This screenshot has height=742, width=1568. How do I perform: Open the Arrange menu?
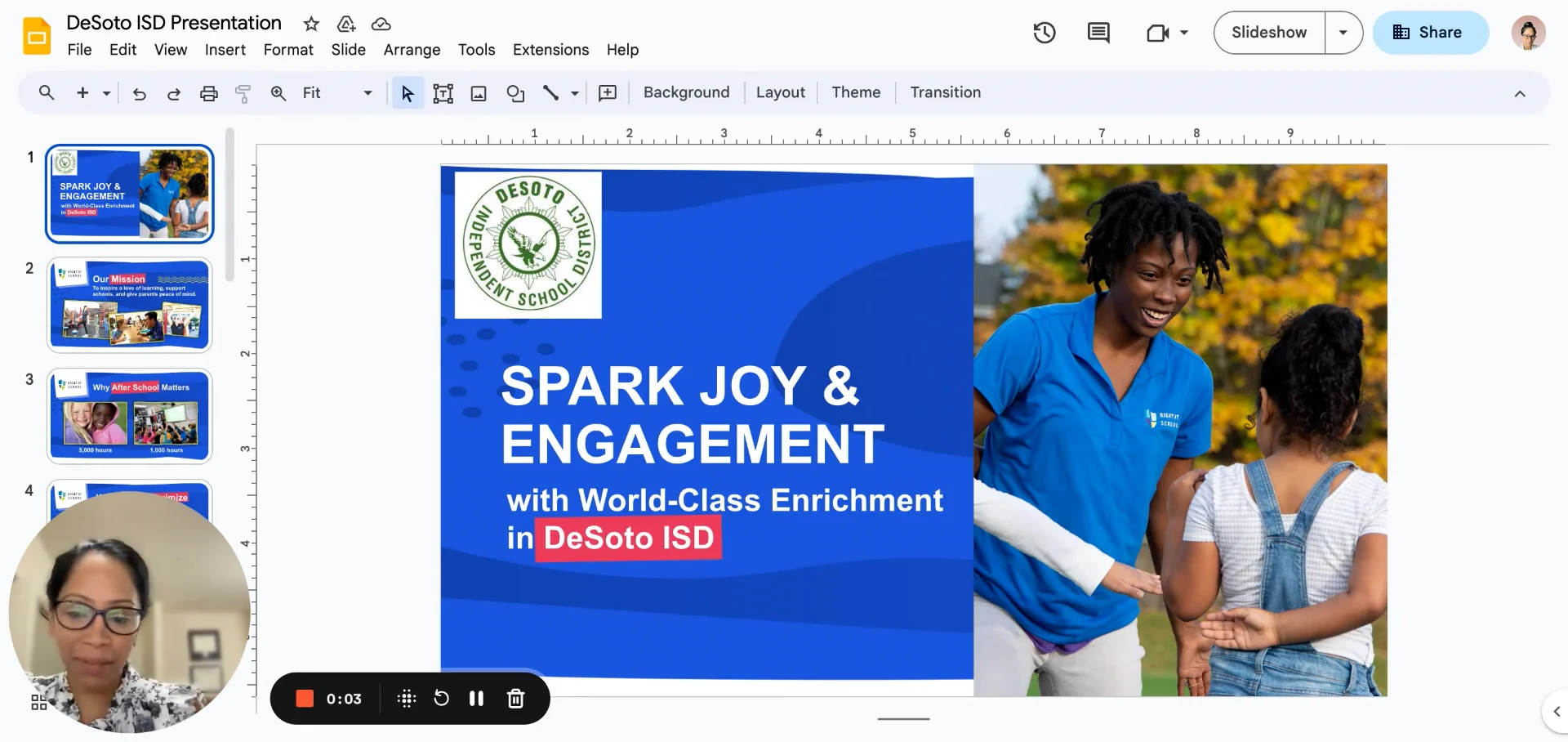[412, 50]
